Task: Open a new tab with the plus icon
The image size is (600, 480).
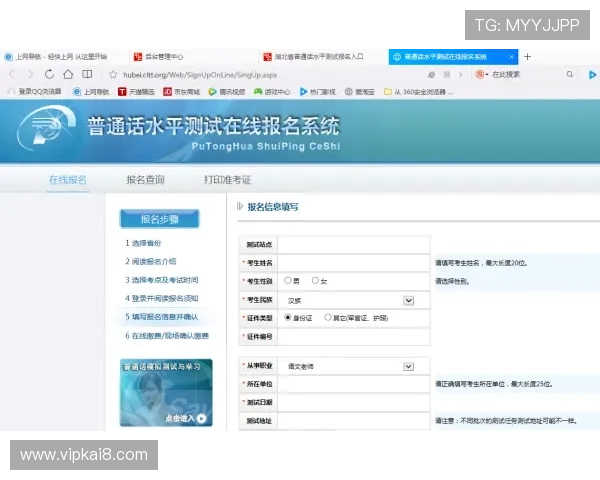Action: coord(527,57)
